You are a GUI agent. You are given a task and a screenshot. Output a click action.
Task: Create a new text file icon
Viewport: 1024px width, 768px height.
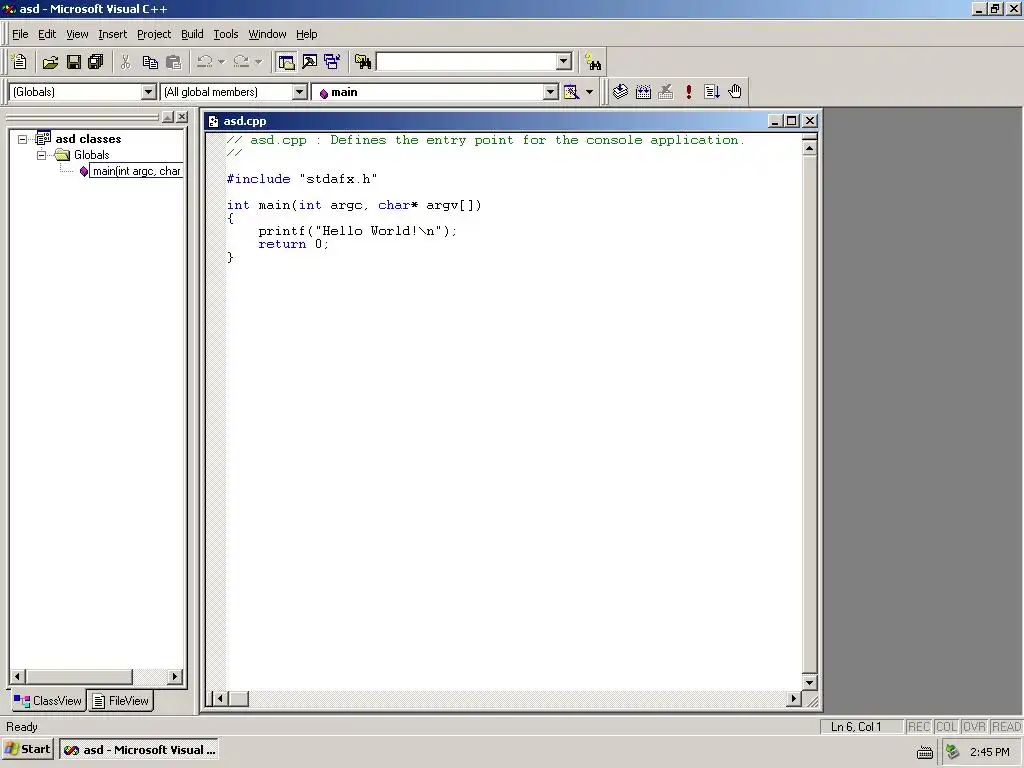point(20,62)
